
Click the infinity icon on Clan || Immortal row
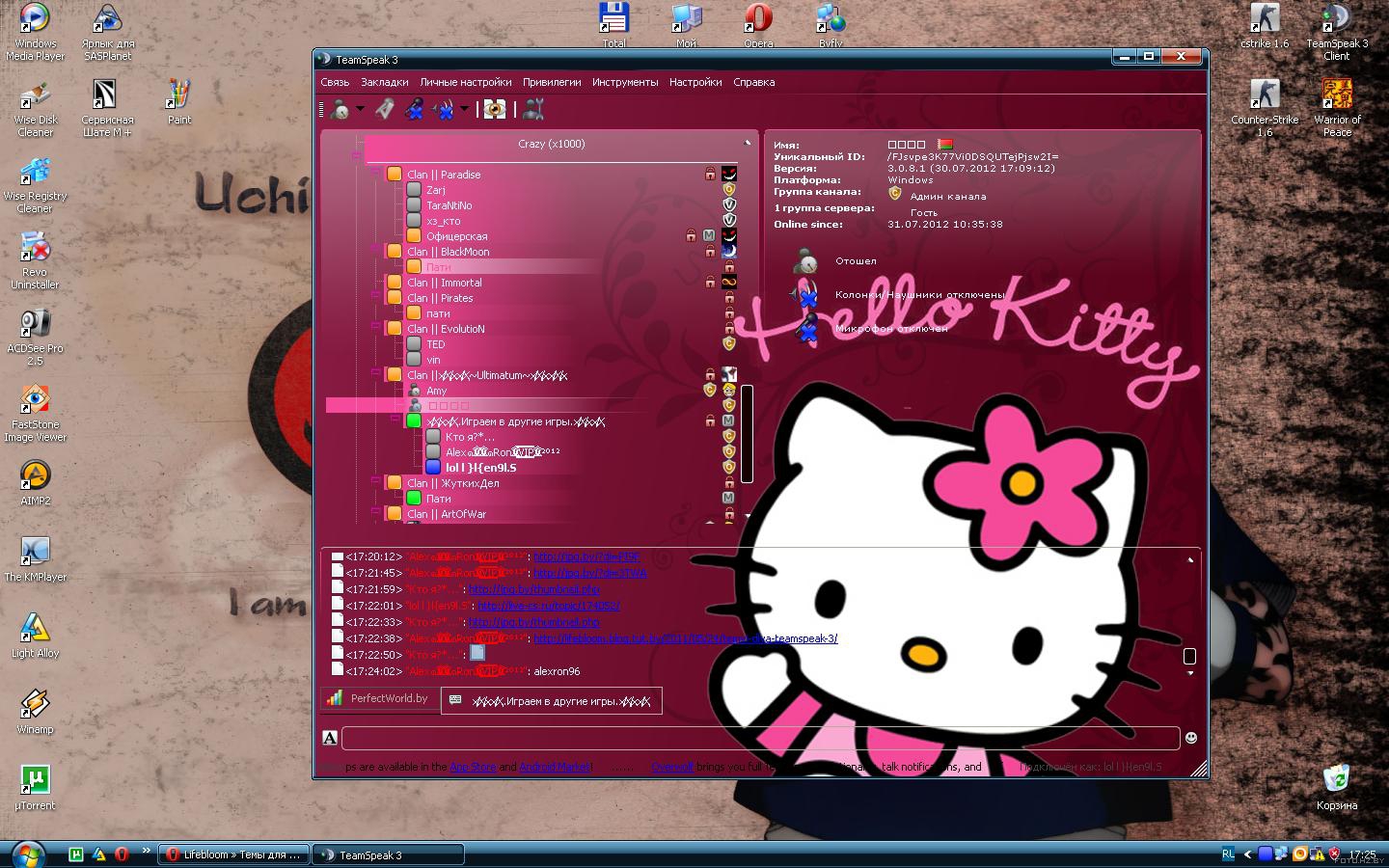[729, 283]
